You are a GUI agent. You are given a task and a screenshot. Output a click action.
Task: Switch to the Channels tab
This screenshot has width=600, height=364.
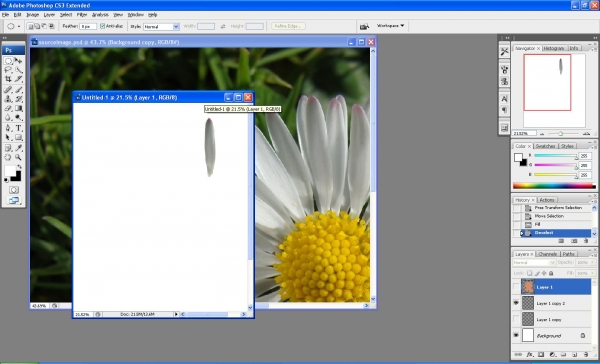(548, 254)
